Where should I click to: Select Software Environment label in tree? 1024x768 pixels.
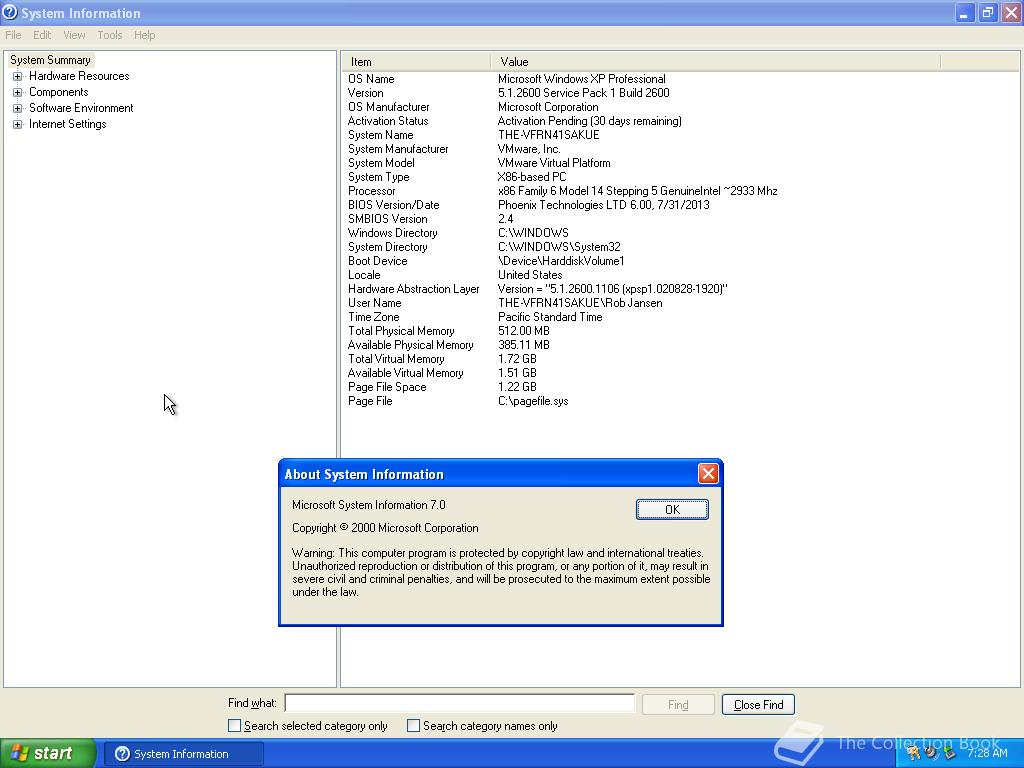(81, 108)
